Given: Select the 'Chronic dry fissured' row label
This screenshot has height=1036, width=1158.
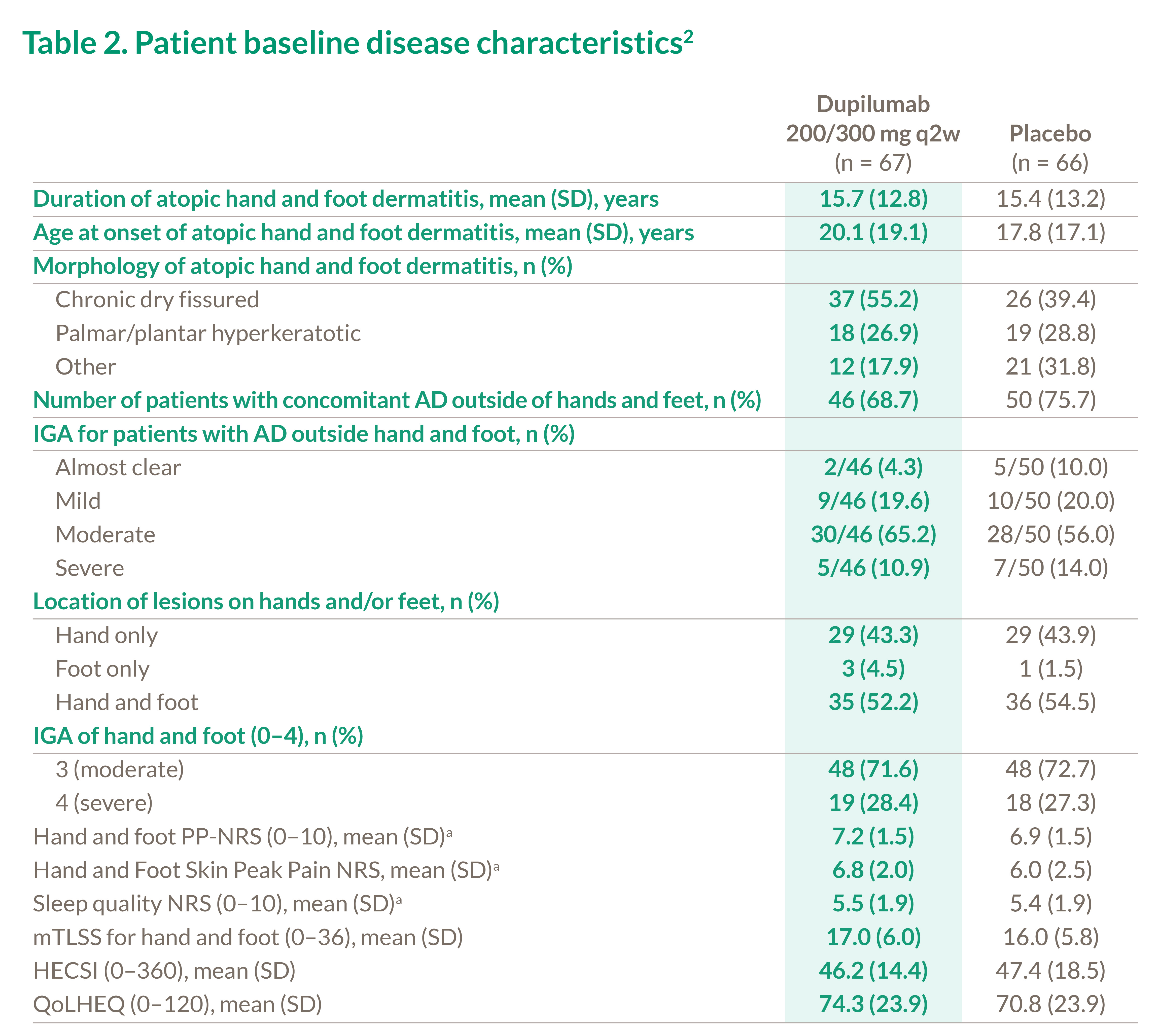Looking at the screenshot, I should click(x=157, y=300).
